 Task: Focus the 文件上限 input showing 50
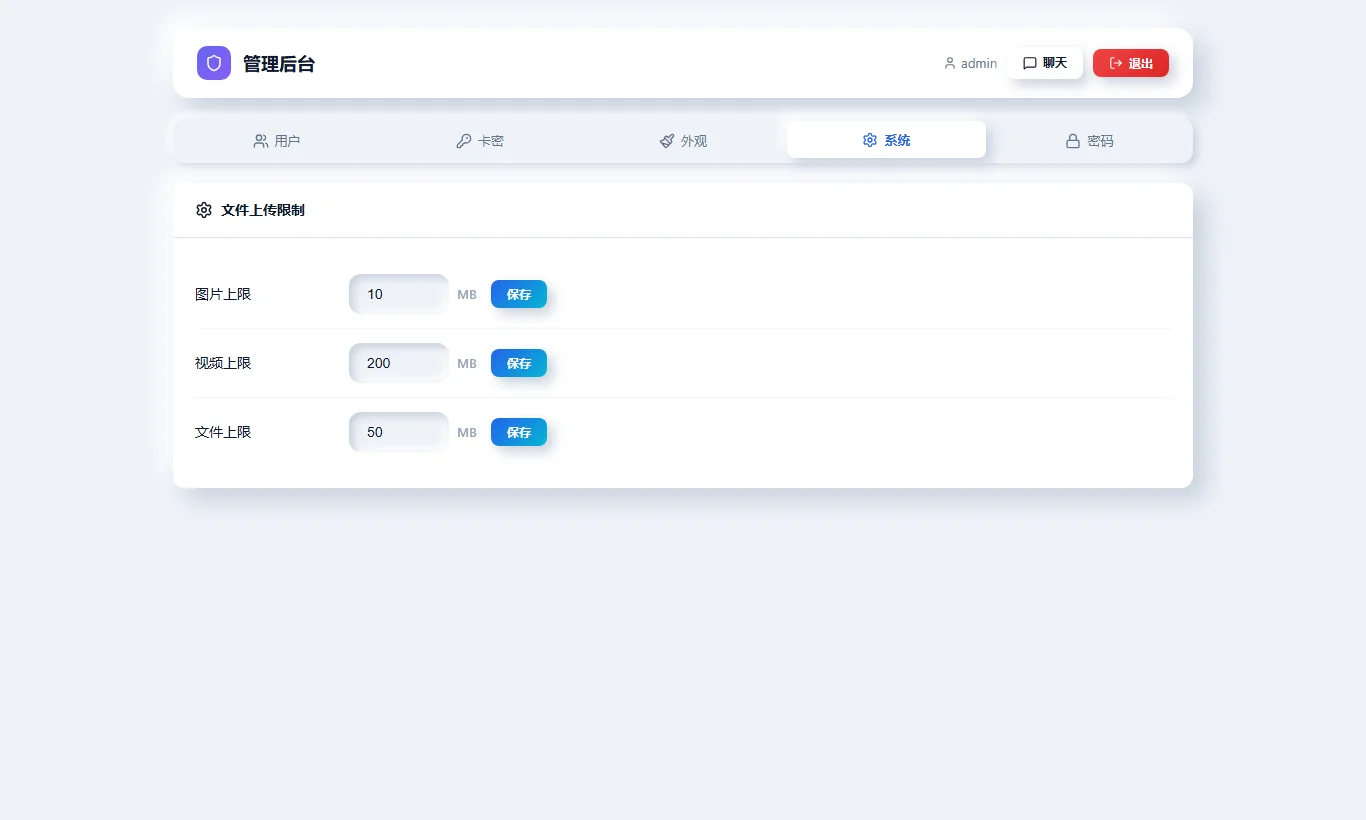pos(399,432)
